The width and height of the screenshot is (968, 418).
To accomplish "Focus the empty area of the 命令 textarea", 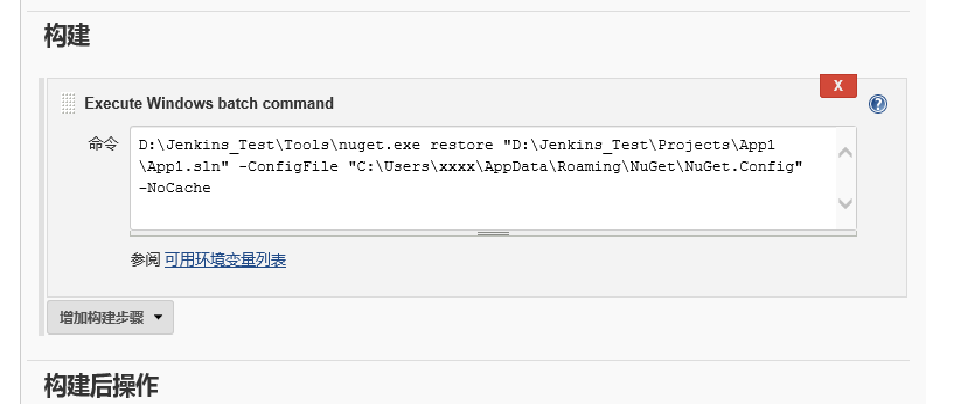I will pos(483,213).
